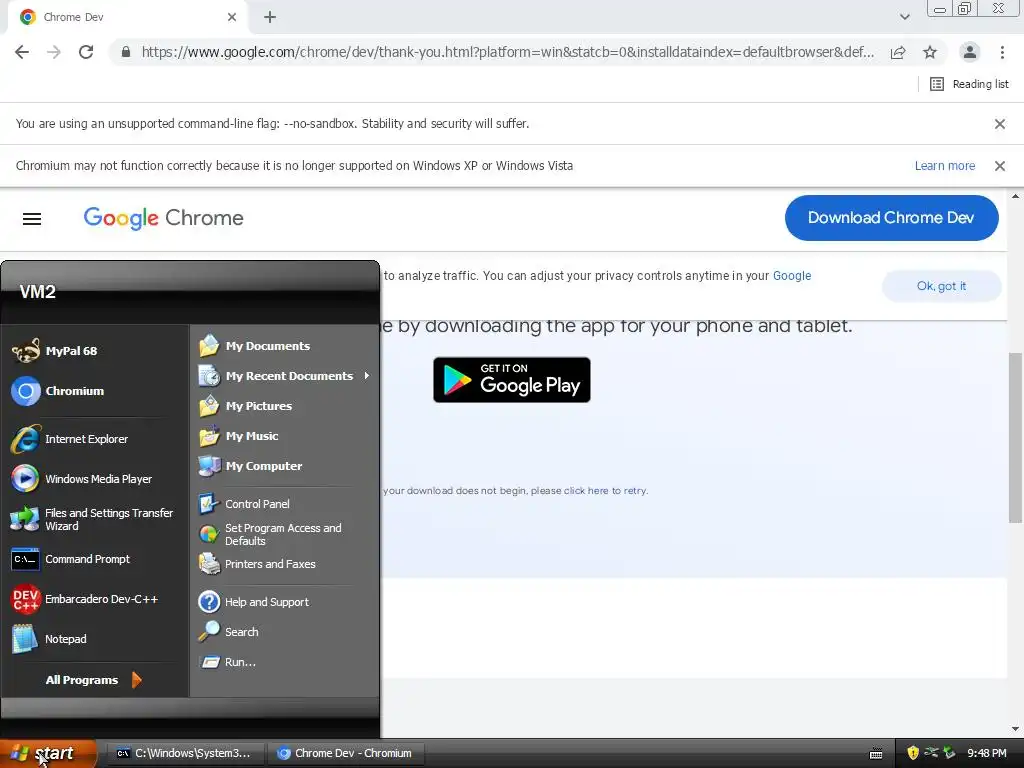Viewport: 1024px width, 768px height.
Task: Open Files and Settings Transfer Wizard
Action: coord(92,519)
